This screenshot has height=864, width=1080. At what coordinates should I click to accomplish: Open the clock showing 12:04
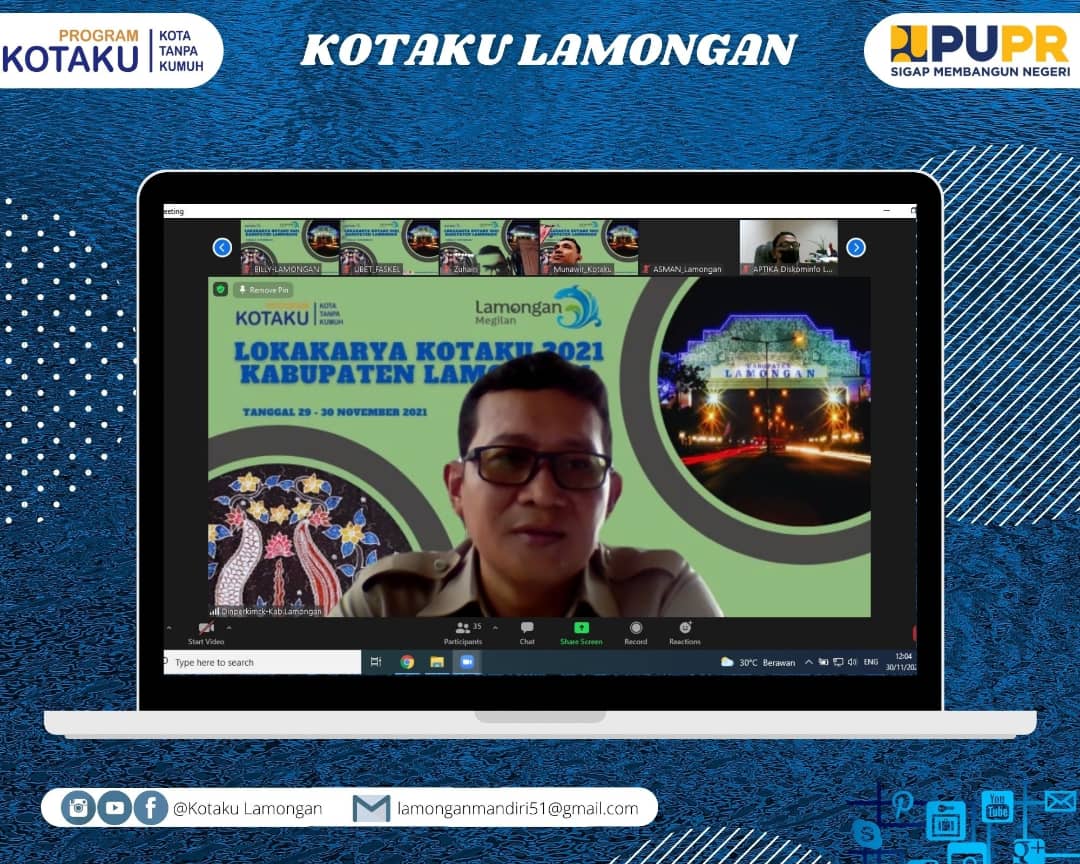[x=901, y=662]
